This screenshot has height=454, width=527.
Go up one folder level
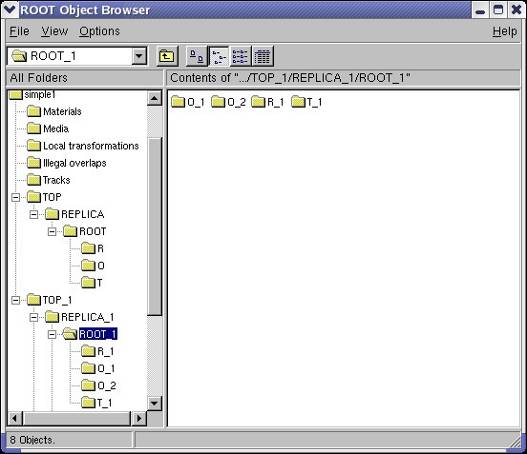coord(166,56)
